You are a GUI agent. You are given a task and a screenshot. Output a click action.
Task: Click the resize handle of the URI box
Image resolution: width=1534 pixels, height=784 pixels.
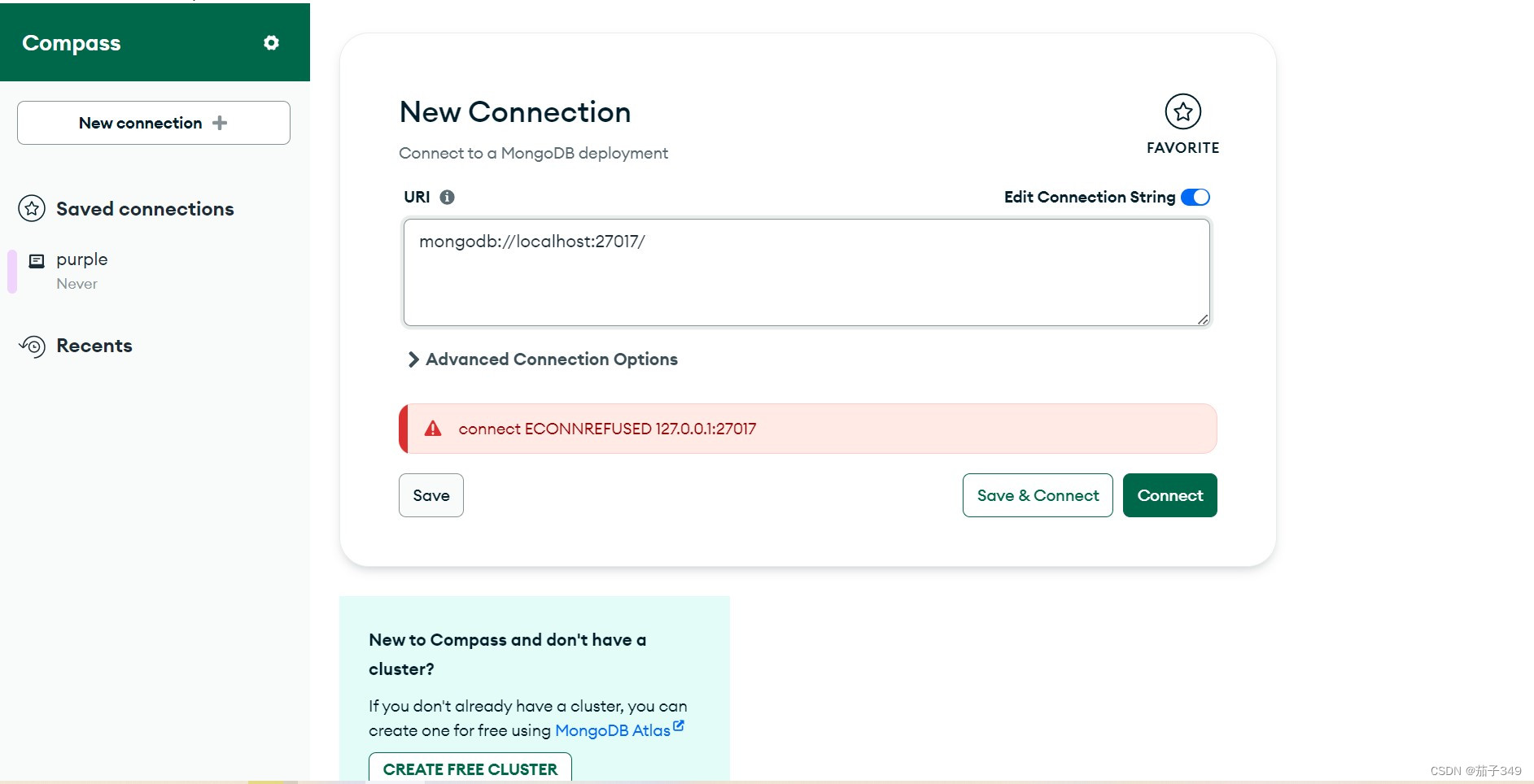[1202, 320]
